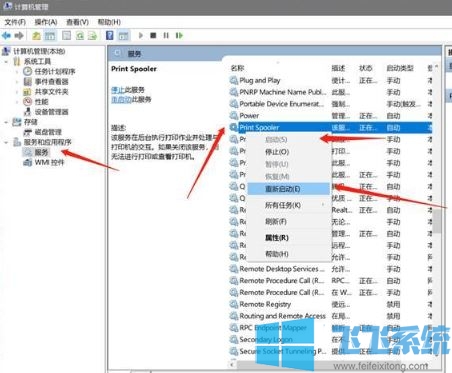The width and height of the screenshot is (452, 373).
Task: Open the 所有任务(K) submenu
Action: tap(289, 205)
